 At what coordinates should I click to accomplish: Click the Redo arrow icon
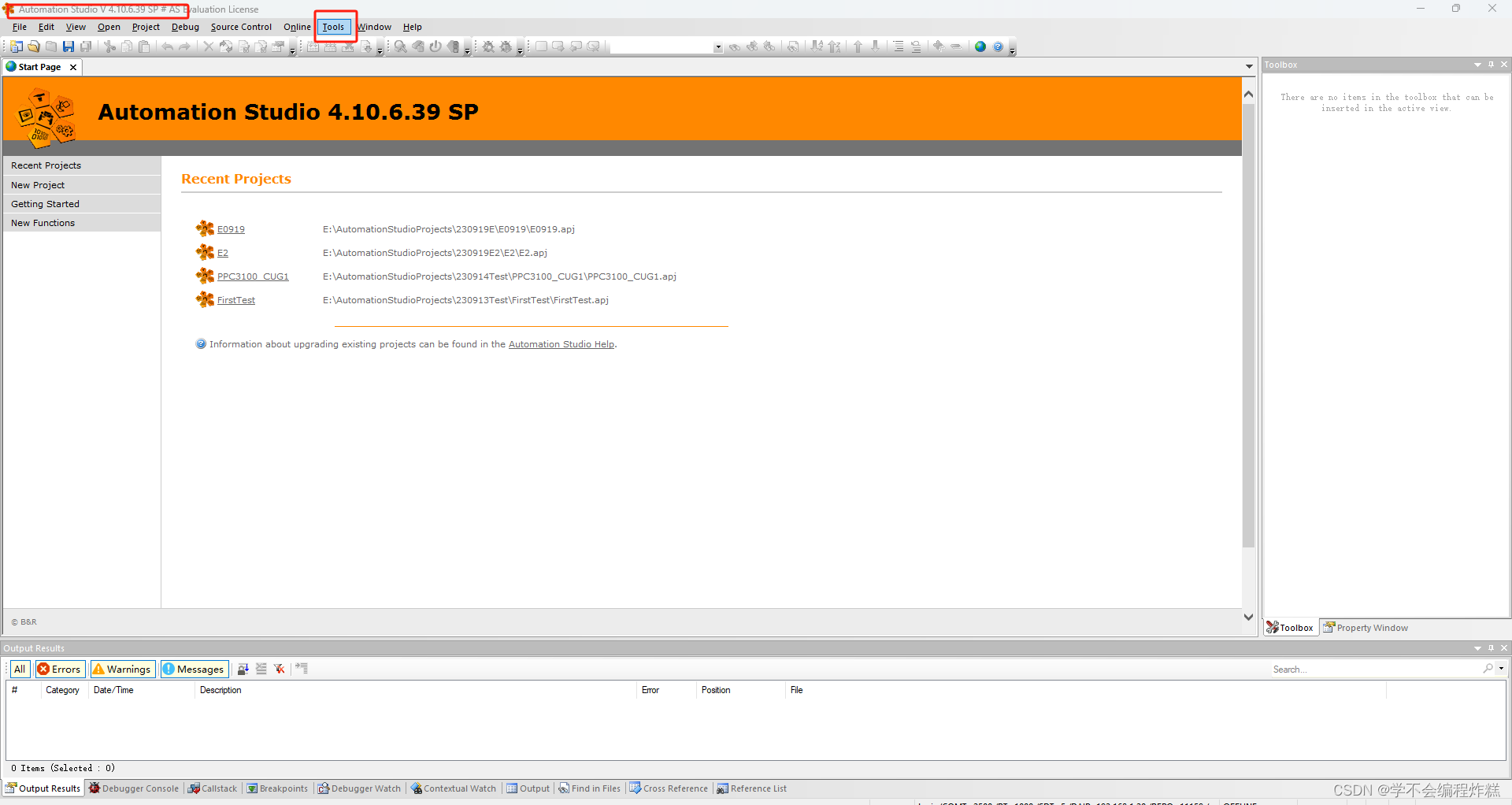point(185,46)
